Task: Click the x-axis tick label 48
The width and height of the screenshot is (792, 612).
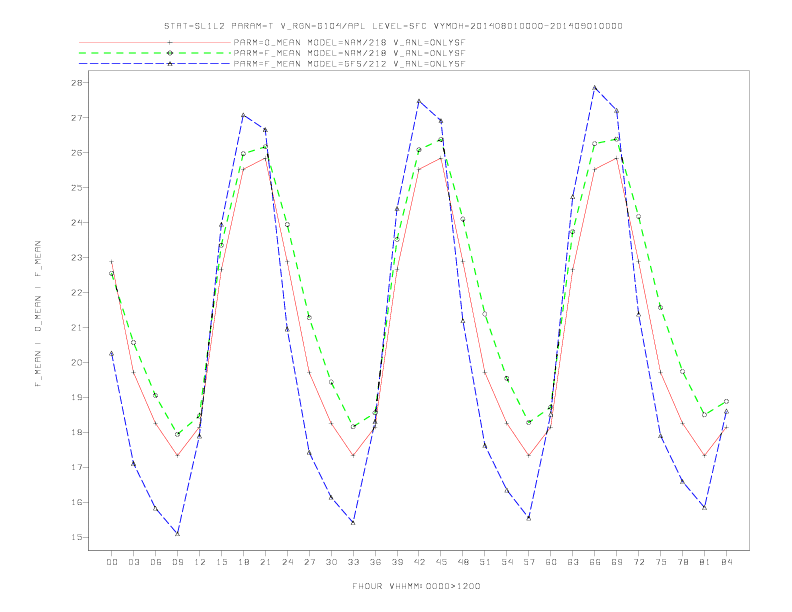Action: 463,562
